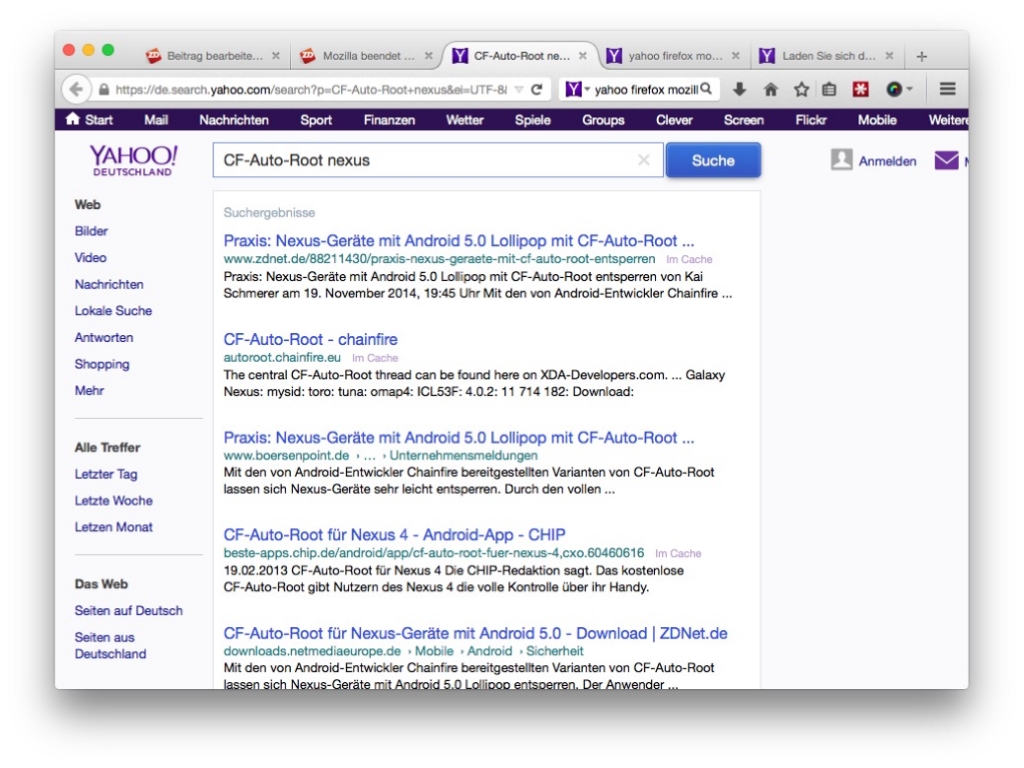Viewport: 1024px width, 768px height.
Task: Show more search types via Mehr
Action: click(89, 391)
